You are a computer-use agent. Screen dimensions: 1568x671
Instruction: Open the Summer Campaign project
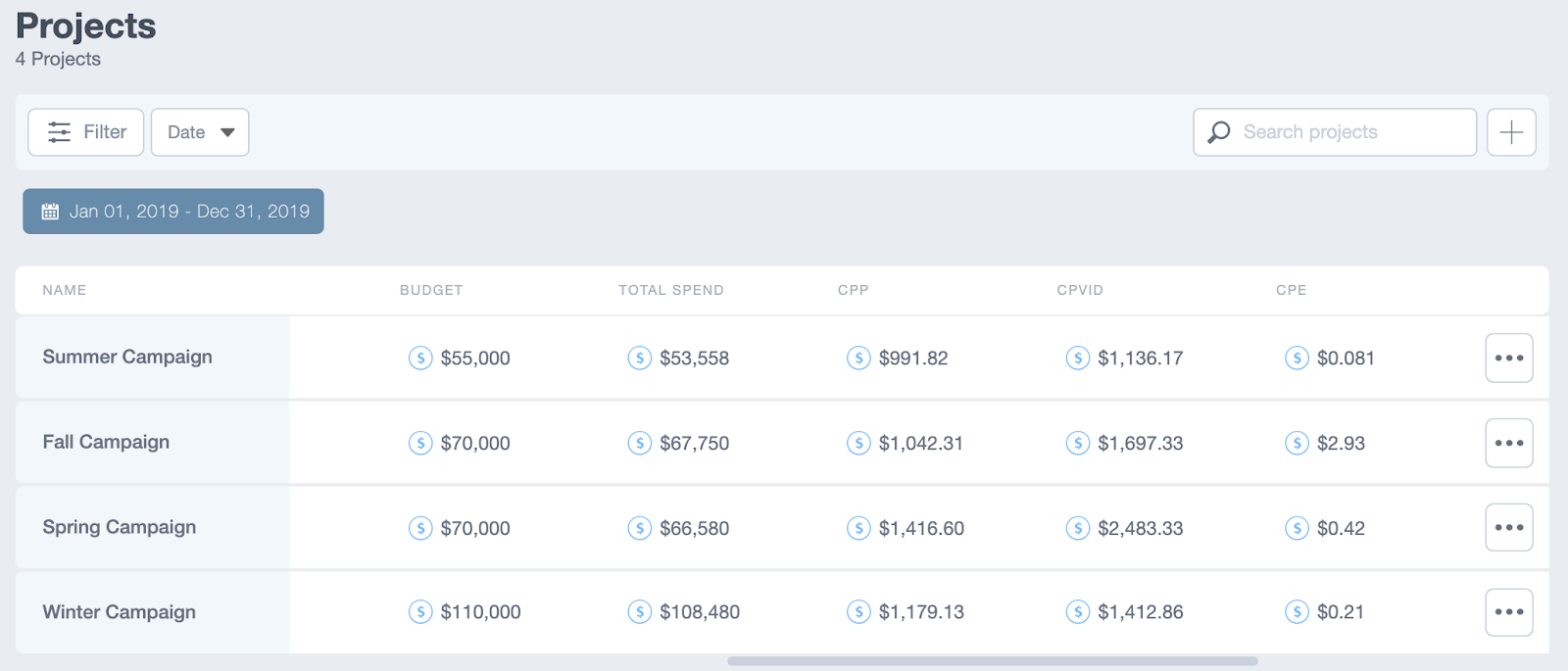tap(127, 358)
